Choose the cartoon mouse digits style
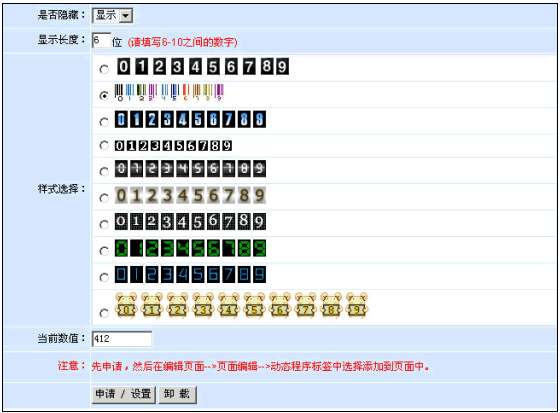560x413 pixels. tap(104, 313)
